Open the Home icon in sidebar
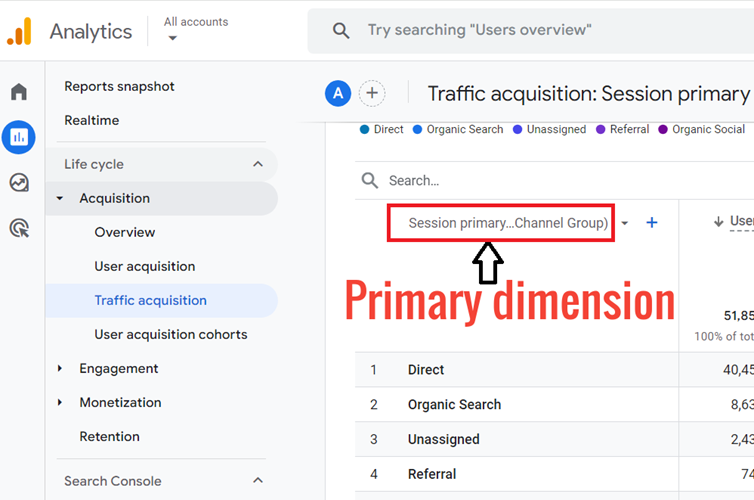The height and width of the screenshot is (500, 754). (19, 91)
